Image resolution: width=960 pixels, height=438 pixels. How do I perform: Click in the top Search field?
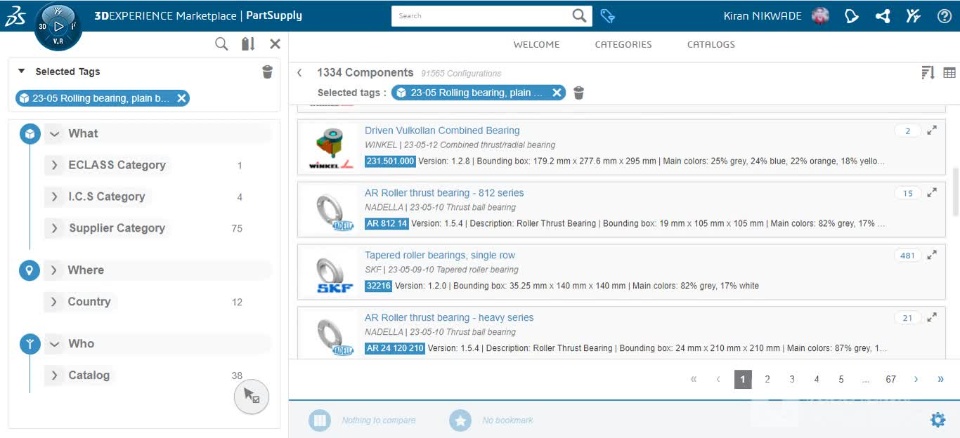coord(482,16)
